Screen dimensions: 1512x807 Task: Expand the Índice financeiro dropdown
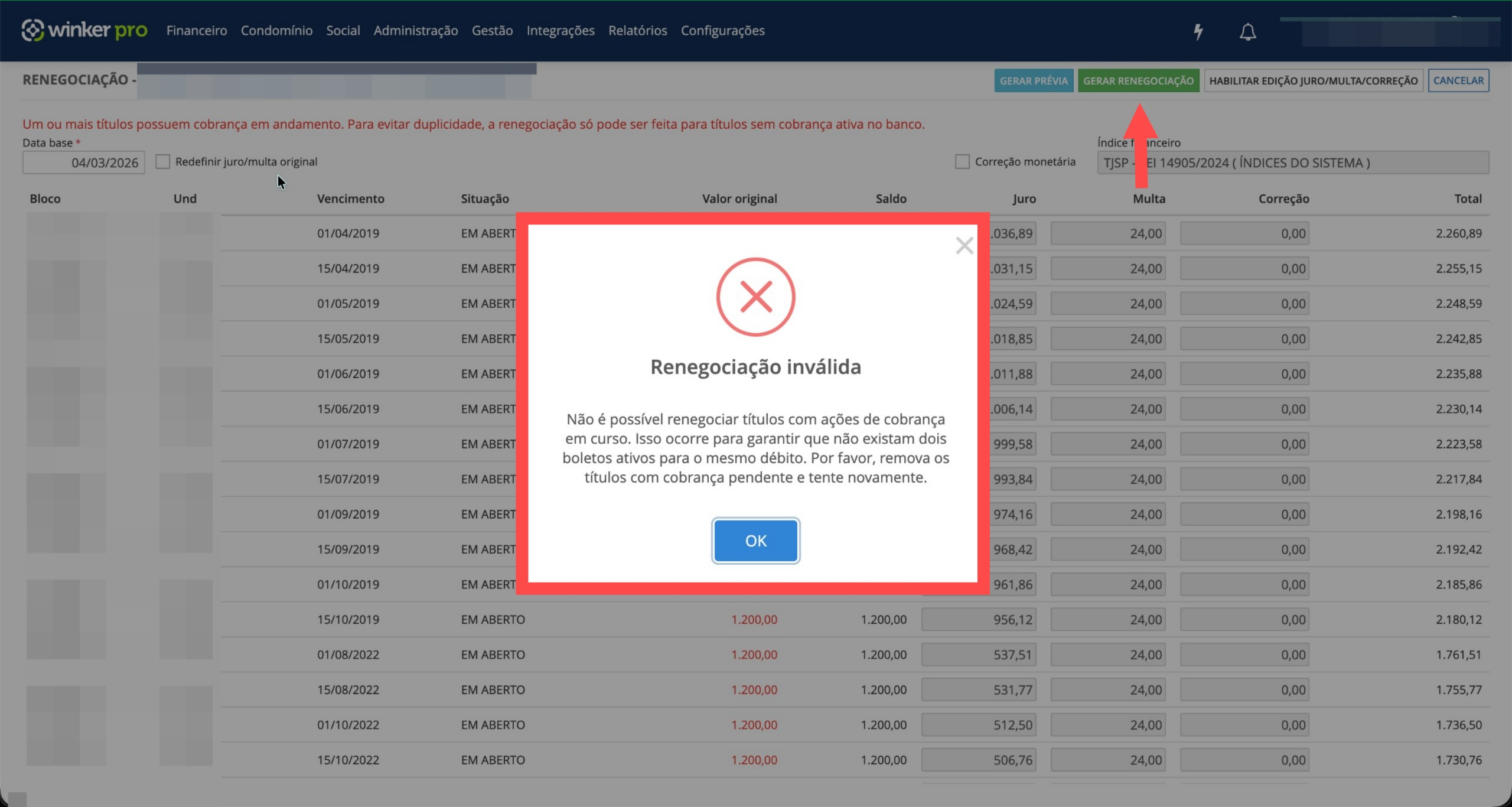pos(1292,162)
